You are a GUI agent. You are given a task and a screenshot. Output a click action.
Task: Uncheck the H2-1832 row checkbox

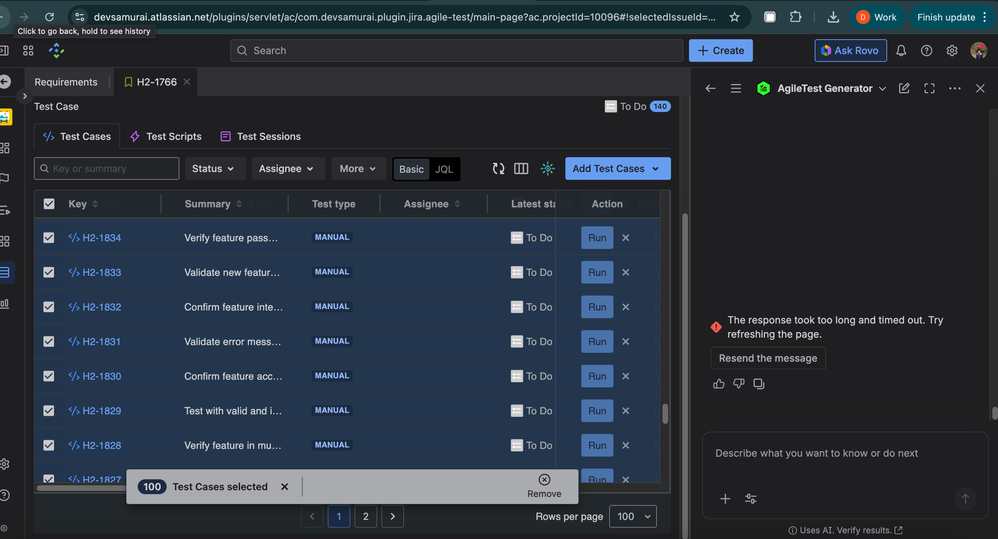tap(48, 307)
